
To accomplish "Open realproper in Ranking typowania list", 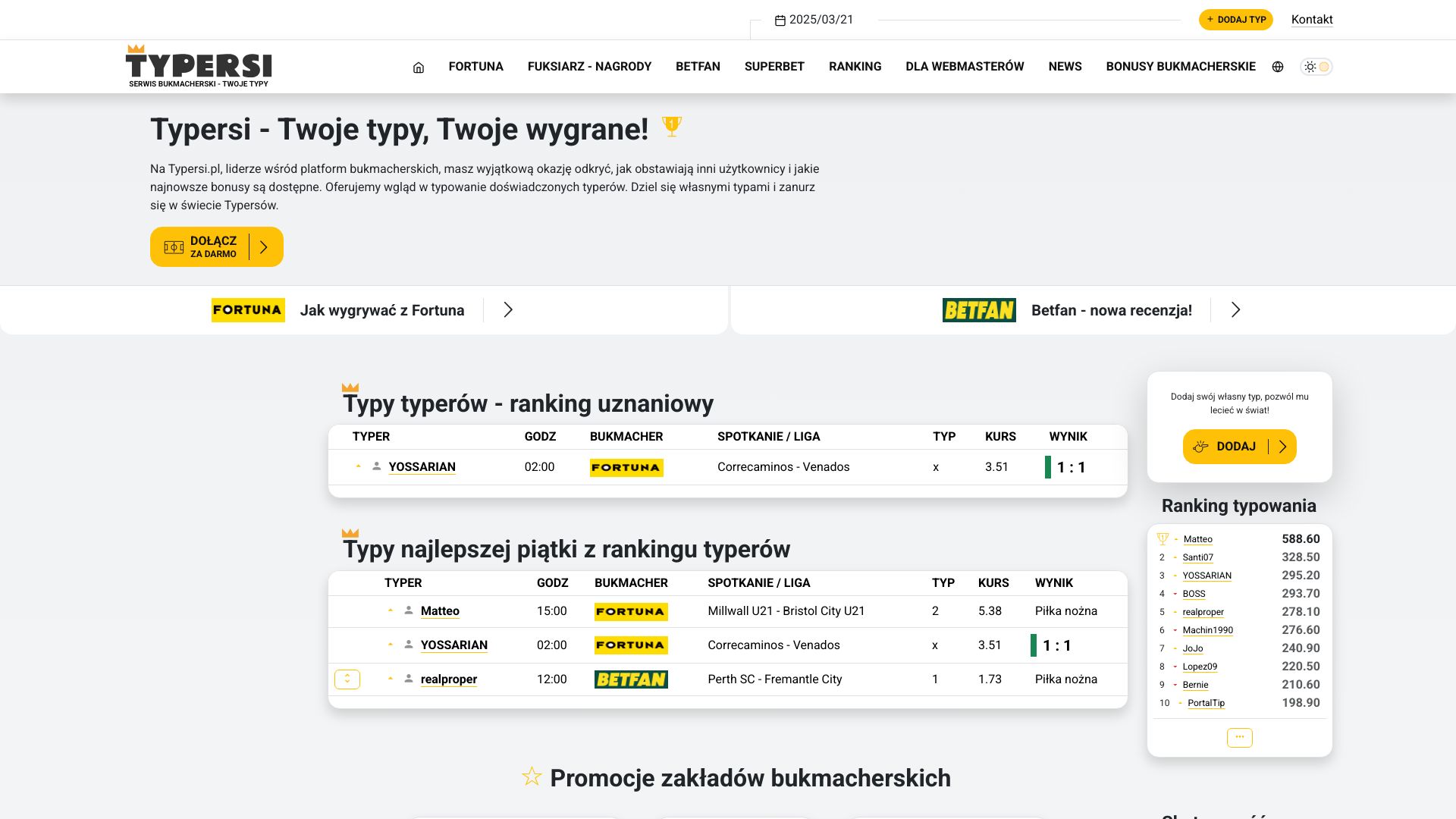I will [x=1203, y=612].
